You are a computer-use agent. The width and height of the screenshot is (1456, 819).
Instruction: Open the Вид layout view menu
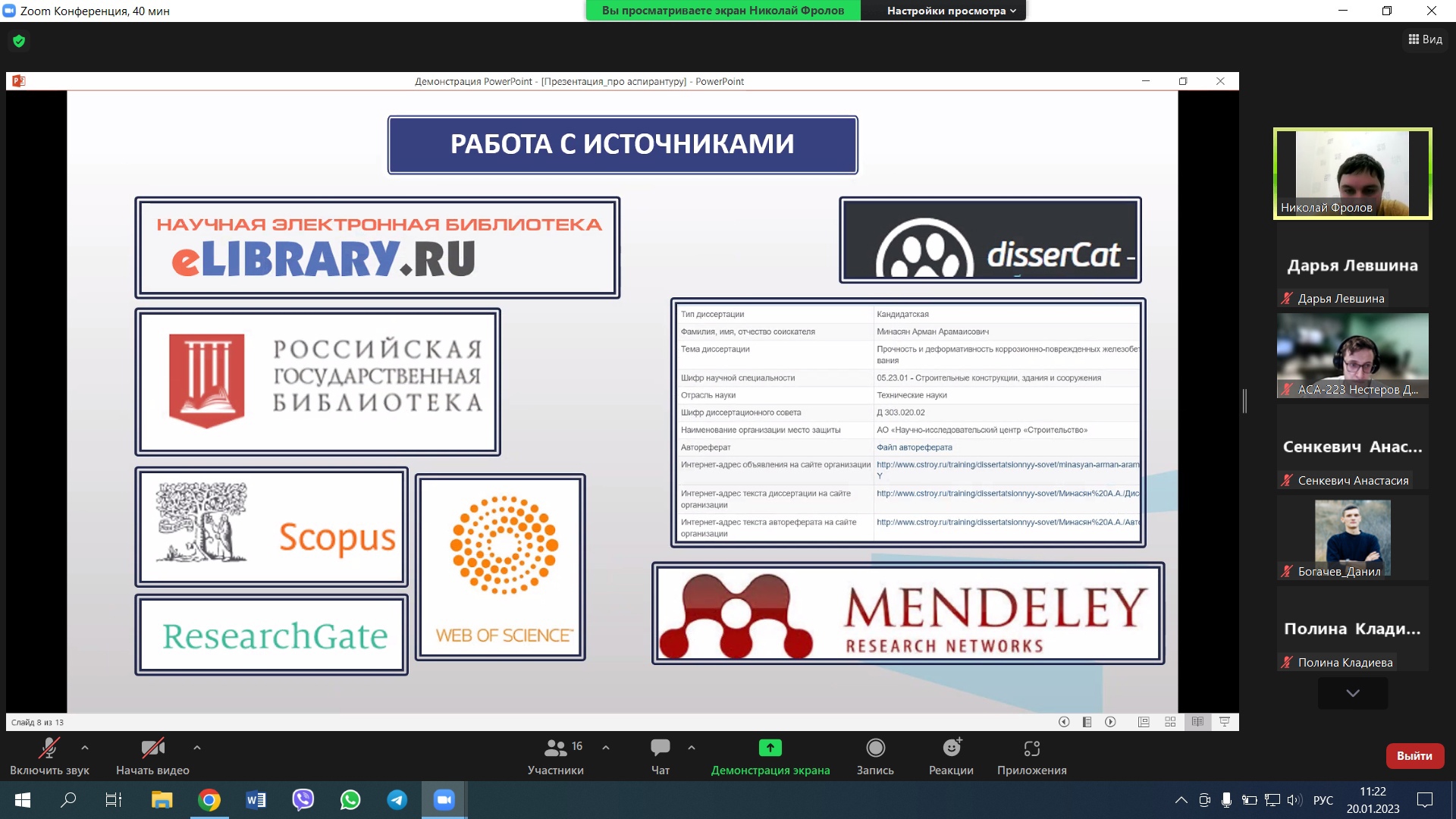pyautogui.click(x=1425, y=39)
